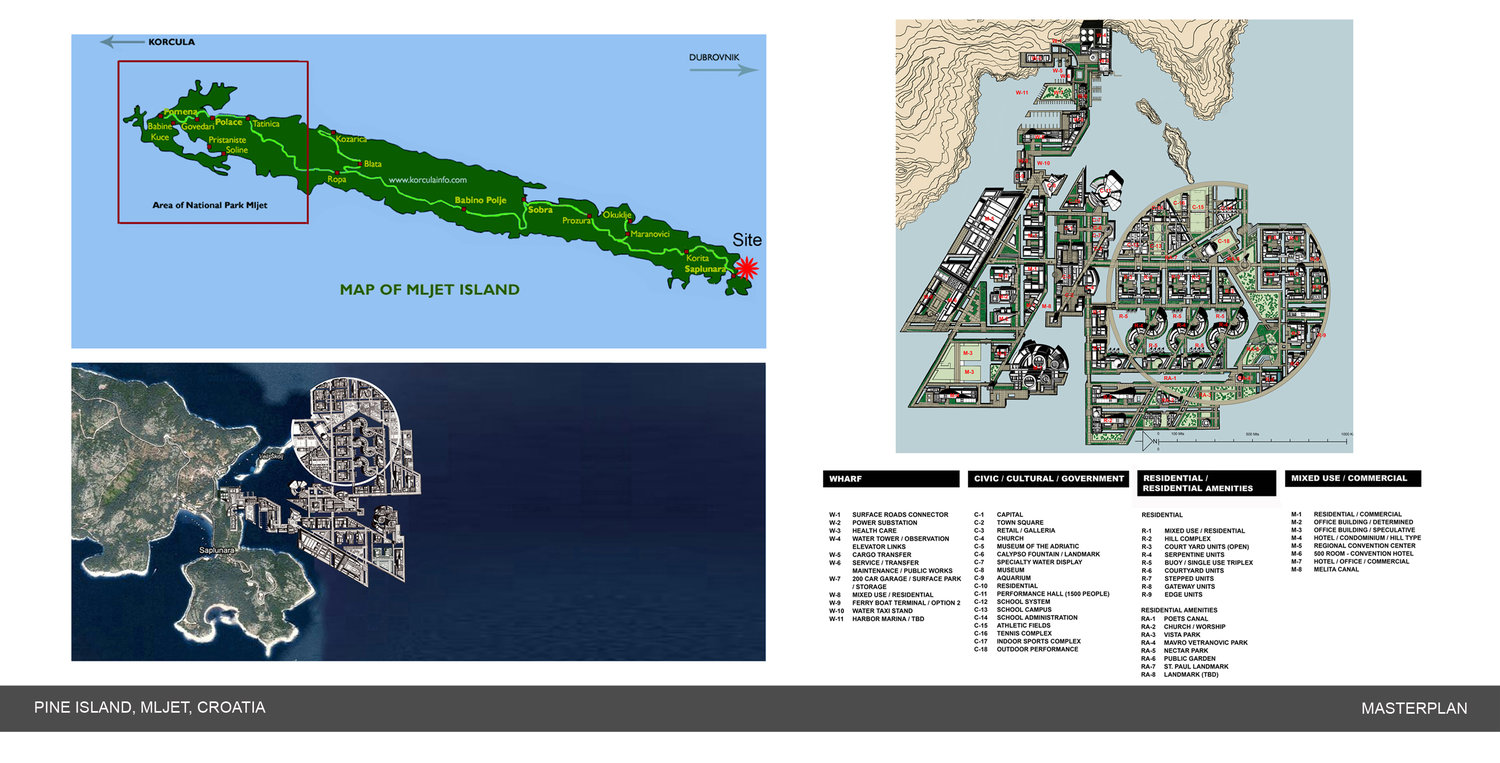This screenshot has height=763, width=1500.
Task: Click legend entry W-10 Water Taxi Stand
Action: (x=872, y=611)
